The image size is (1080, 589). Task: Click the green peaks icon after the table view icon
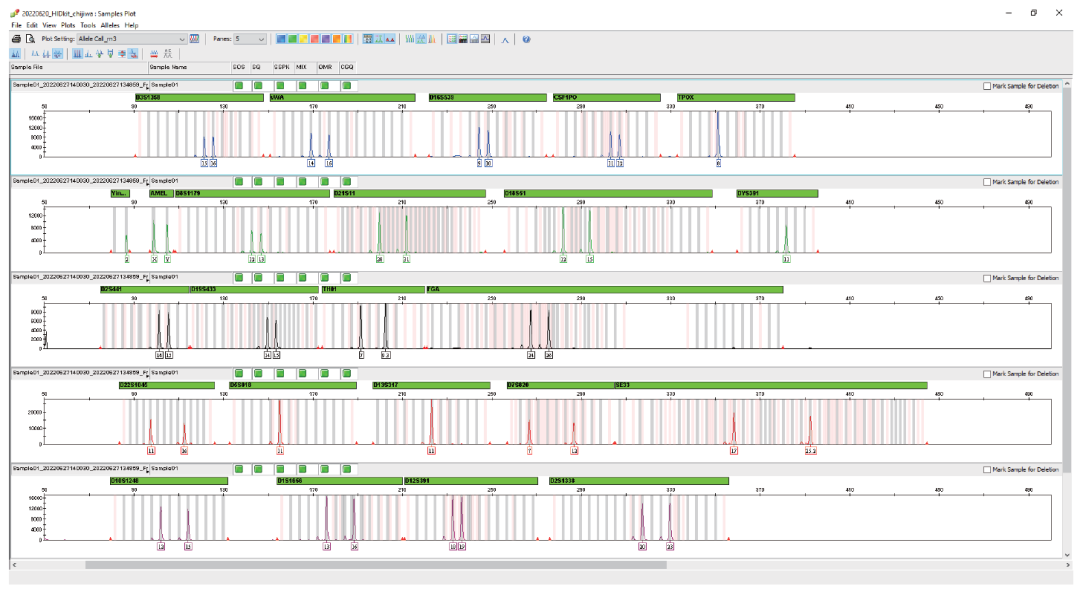[x=379, y=39]
